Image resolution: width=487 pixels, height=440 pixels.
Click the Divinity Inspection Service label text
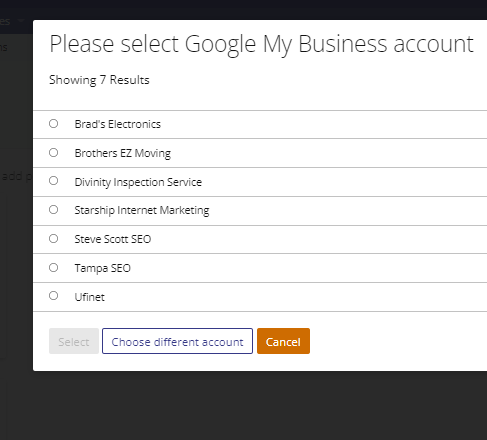tap(138, 182)
